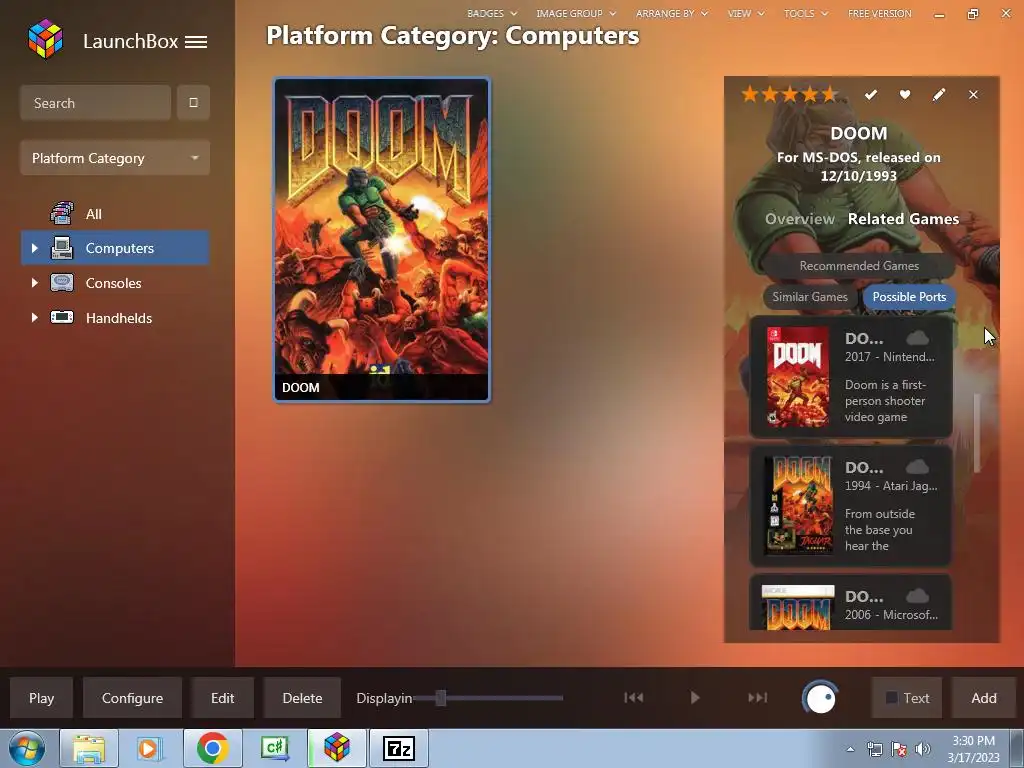Viewport: 1024px width, 768px height.
Task: Favorite DOOM using the heart icon
Action: (904, 95)
